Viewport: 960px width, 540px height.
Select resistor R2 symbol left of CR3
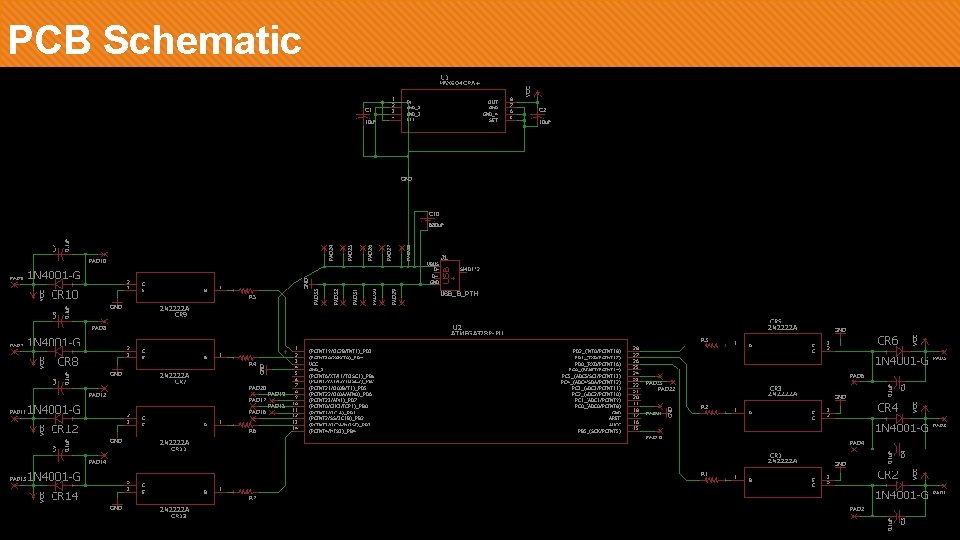point(711,413)
